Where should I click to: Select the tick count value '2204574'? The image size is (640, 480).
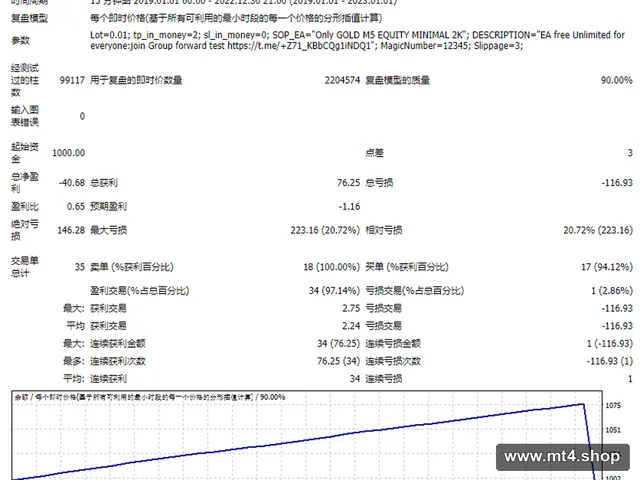[342, 80]
